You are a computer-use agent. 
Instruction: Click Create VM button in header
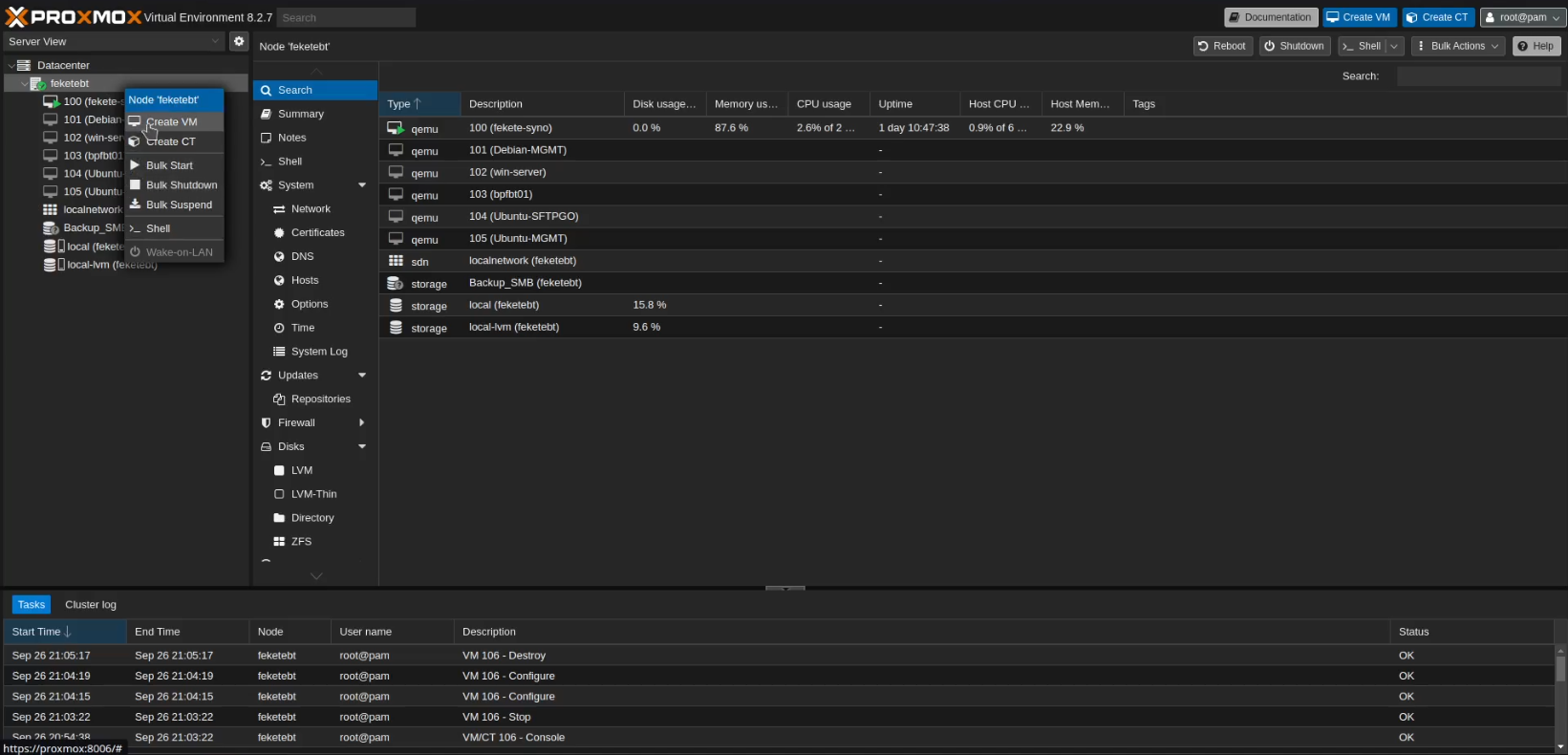pos(1359,17)
